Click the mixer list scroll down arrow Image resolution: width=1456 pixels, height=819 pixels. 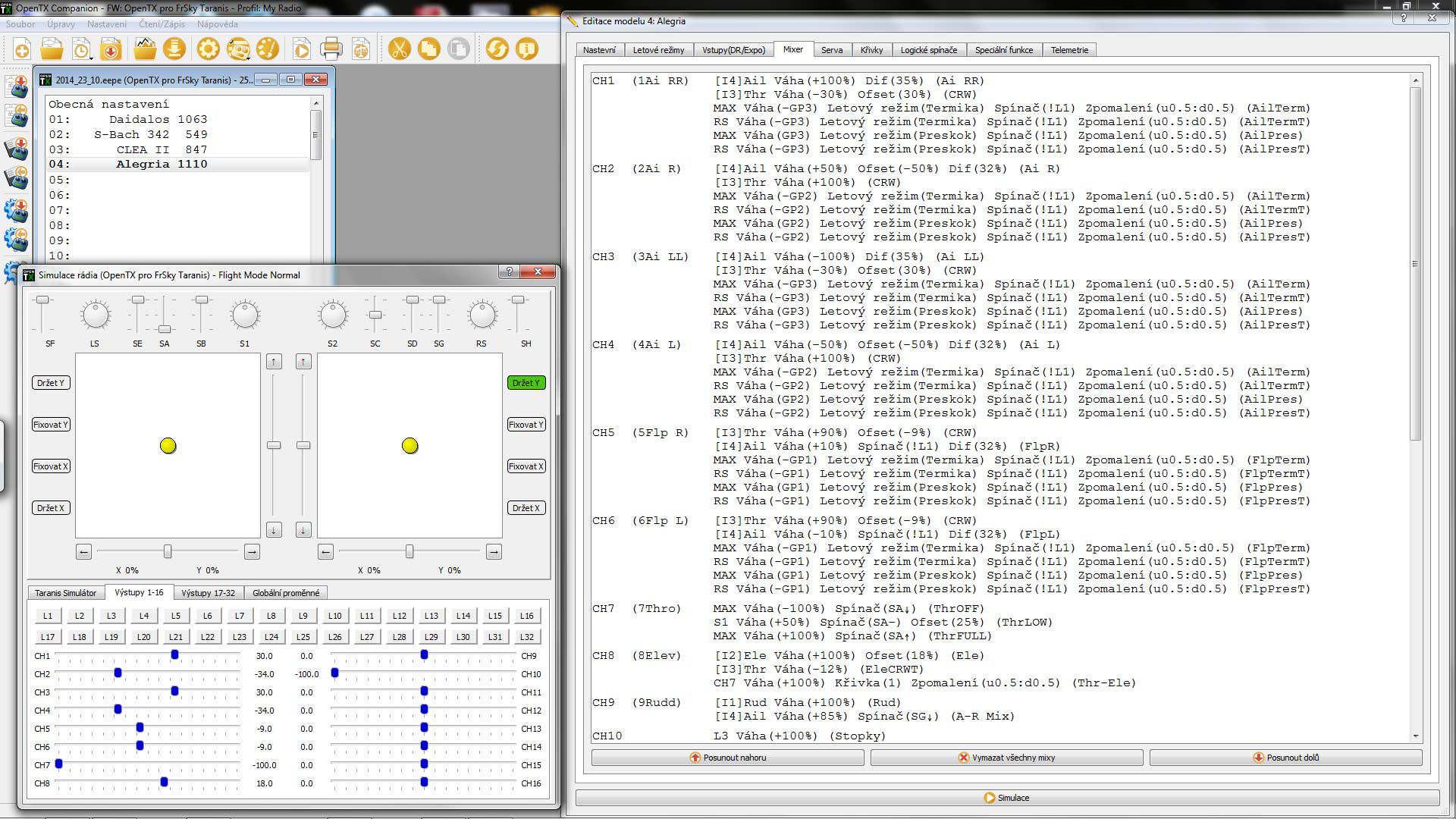tap(1415, 736)
